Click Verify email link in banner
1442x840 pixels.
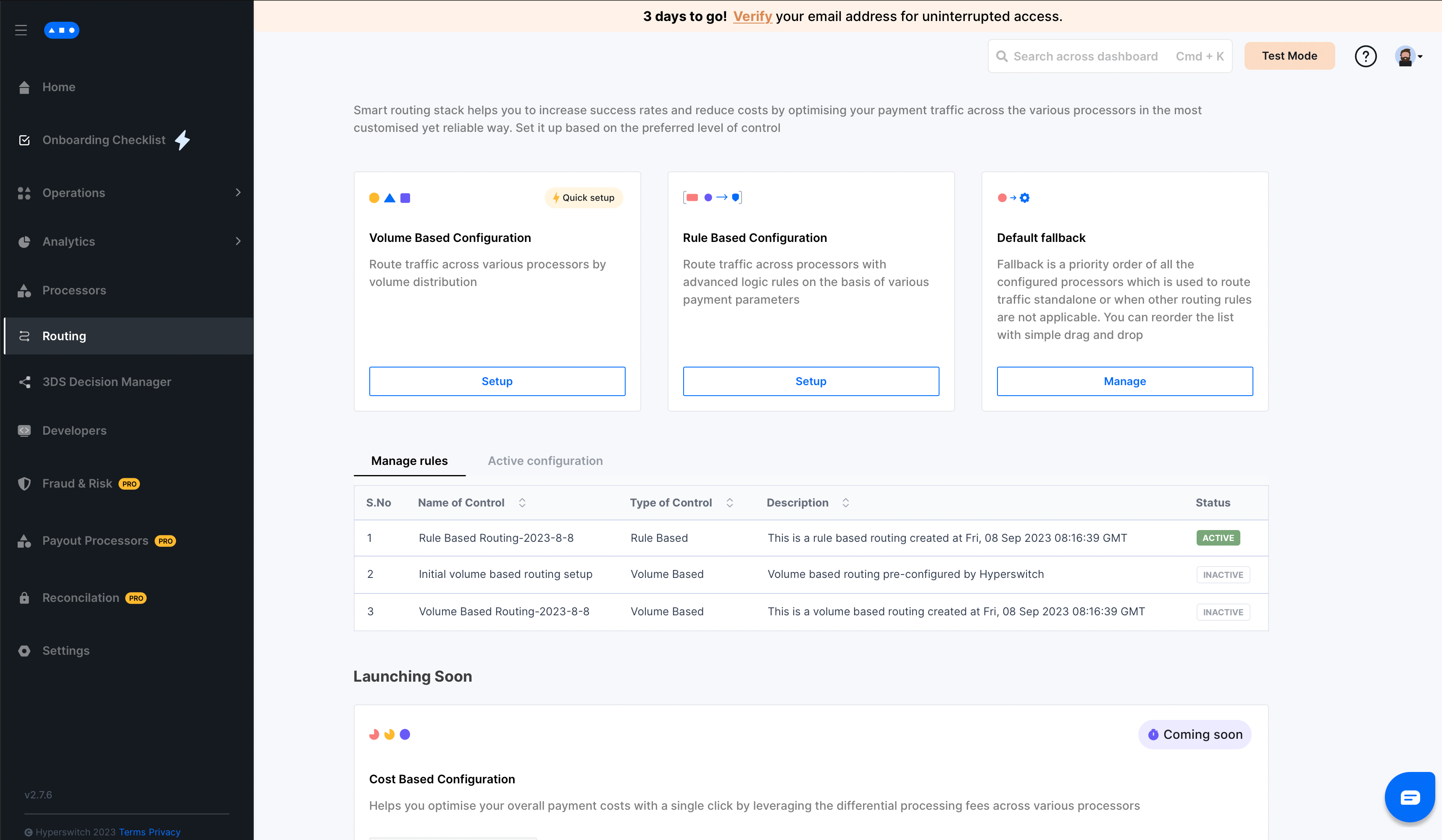click(752, 16)
